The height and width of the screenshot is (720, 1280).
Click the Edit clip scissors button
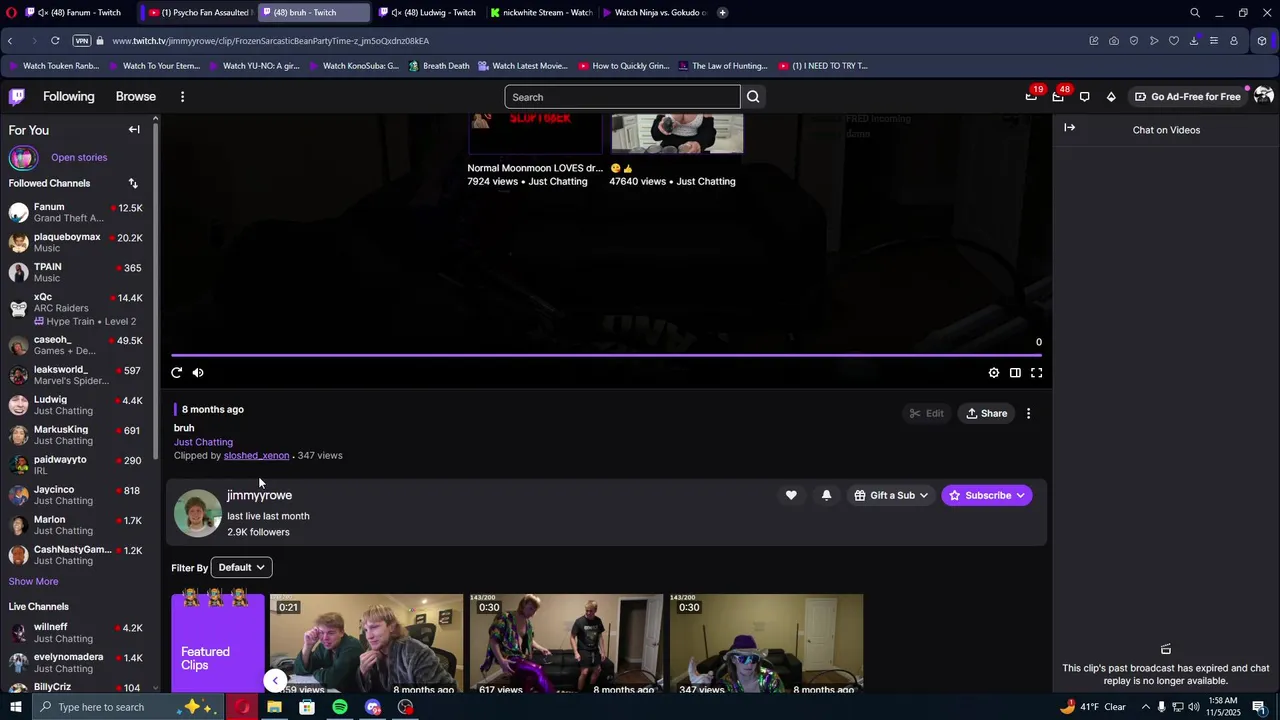[926, 413]
